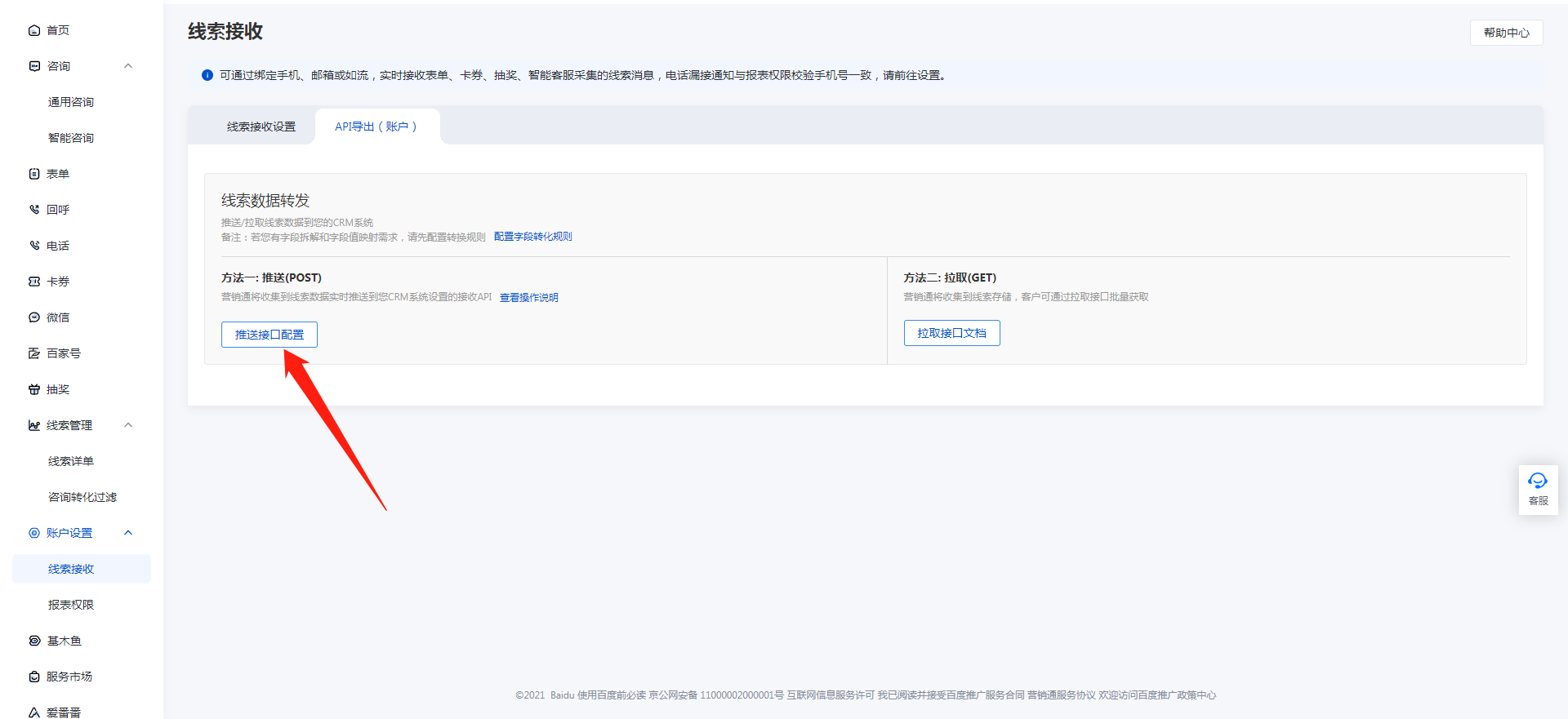Screen dimensions: 1568x719
Task: Click the 表单 form icon
Action: click(34, 174)
